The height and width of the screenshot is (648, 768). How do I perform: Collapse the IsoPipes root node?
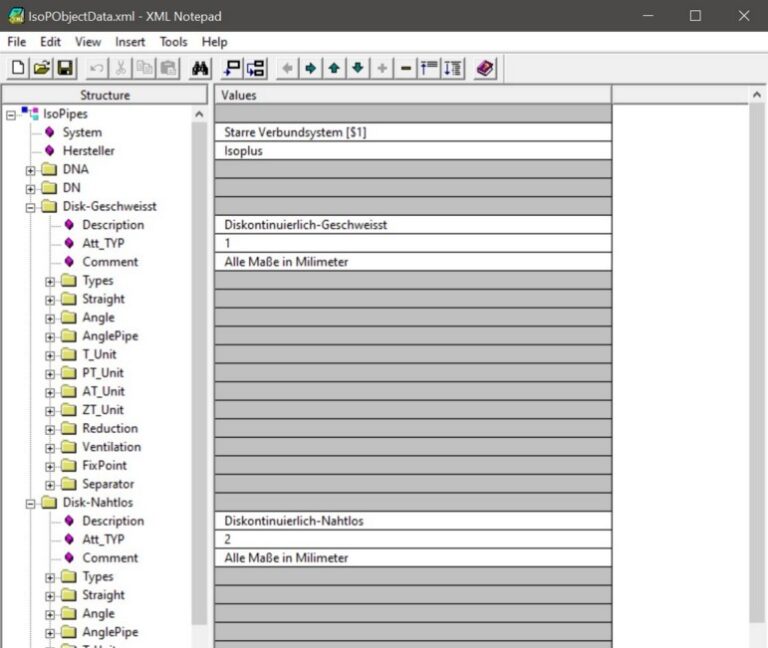tap(11, 115)
